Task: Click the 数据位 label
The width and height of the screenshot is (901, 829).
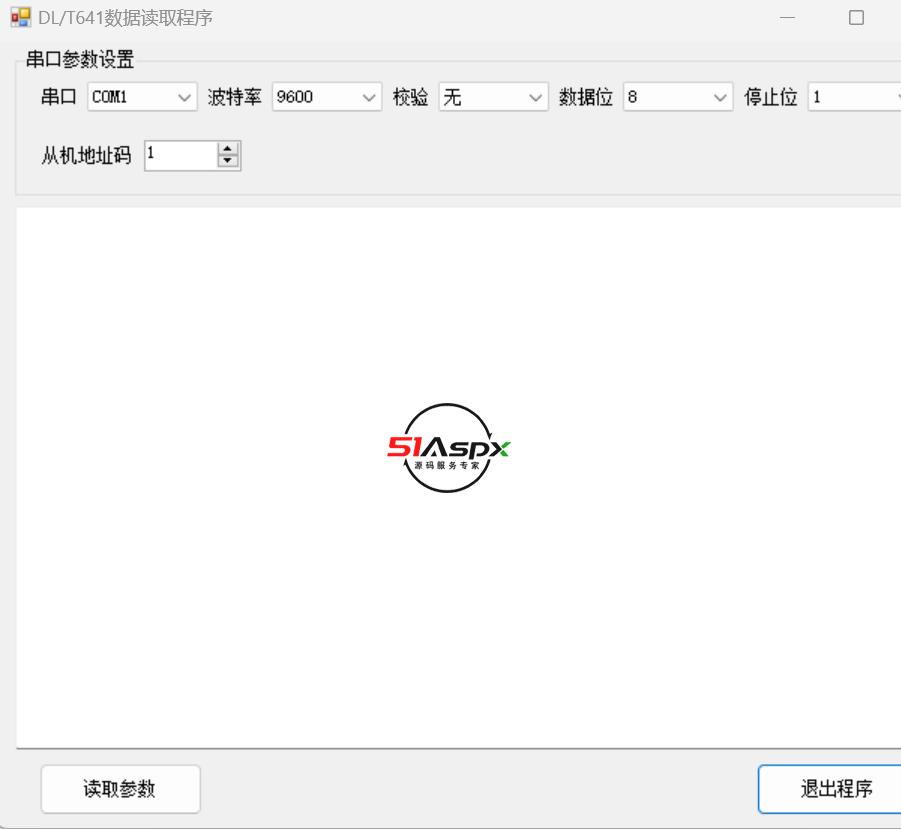Action: click(x=586, y=97)
